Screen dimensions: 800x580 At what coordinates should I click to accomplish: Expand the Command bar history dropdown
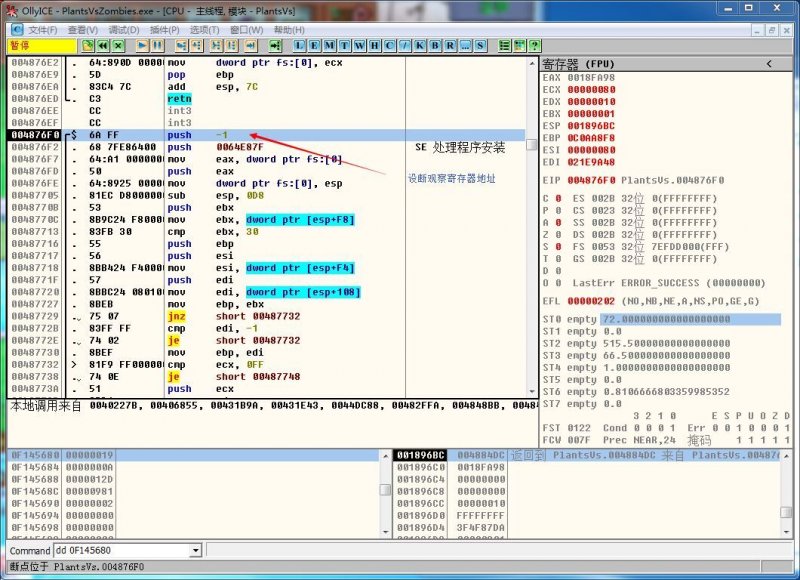(x=196, y=550)
